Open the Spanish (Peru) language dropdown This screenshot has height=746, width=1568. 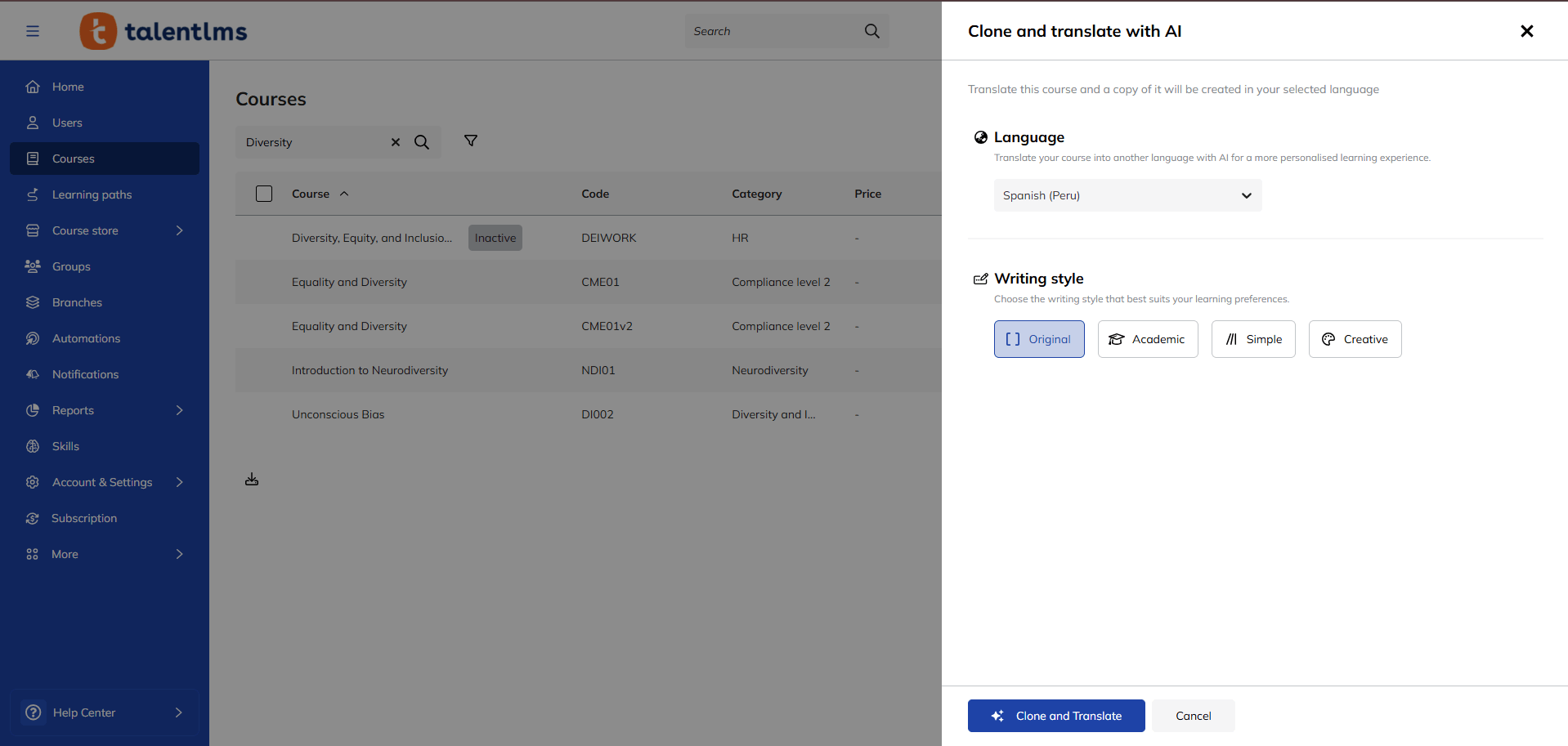pos(1127,195)
